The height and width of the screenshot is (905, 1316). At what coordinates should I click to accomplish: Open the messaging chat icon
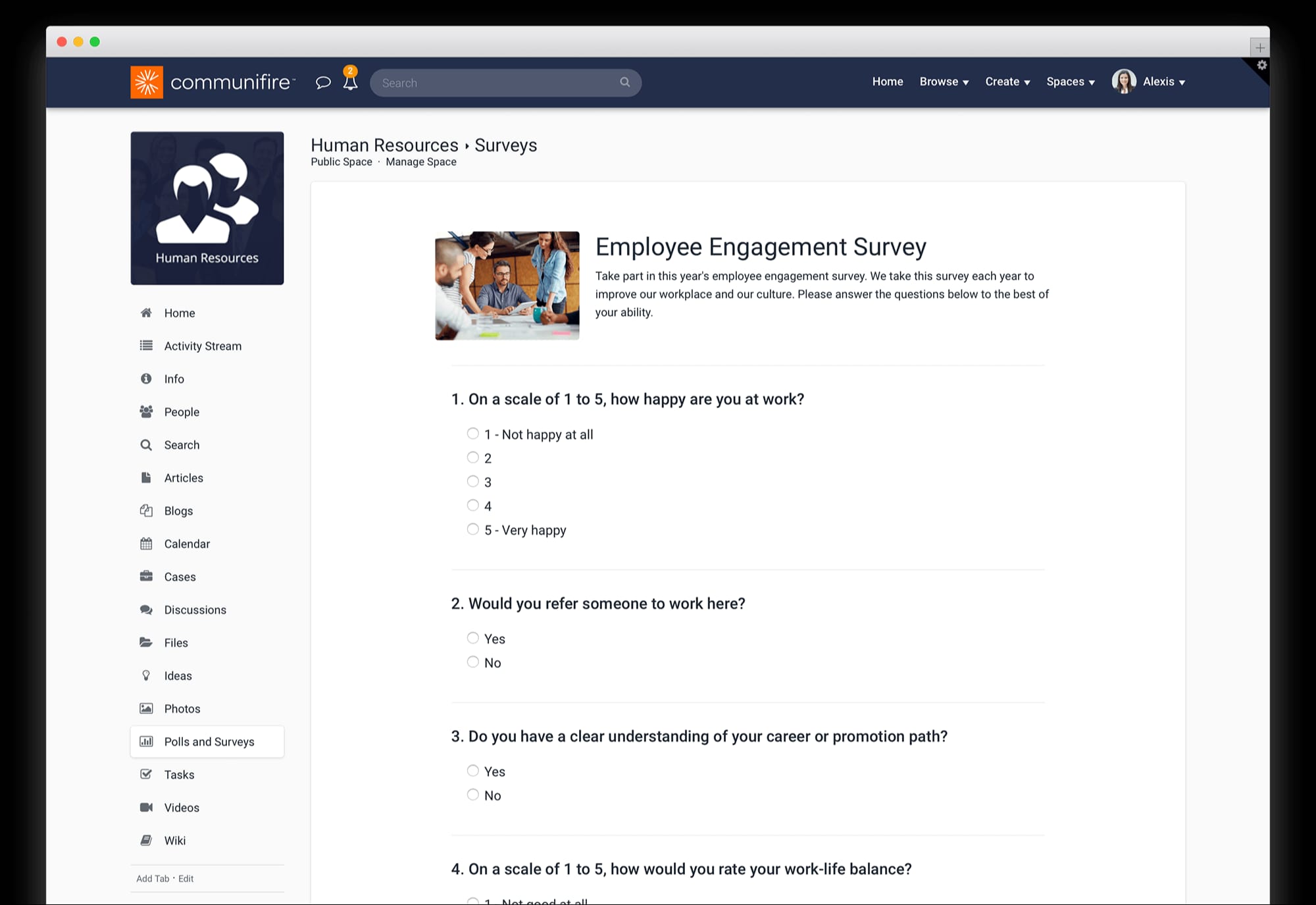click(x=323, y=82)
